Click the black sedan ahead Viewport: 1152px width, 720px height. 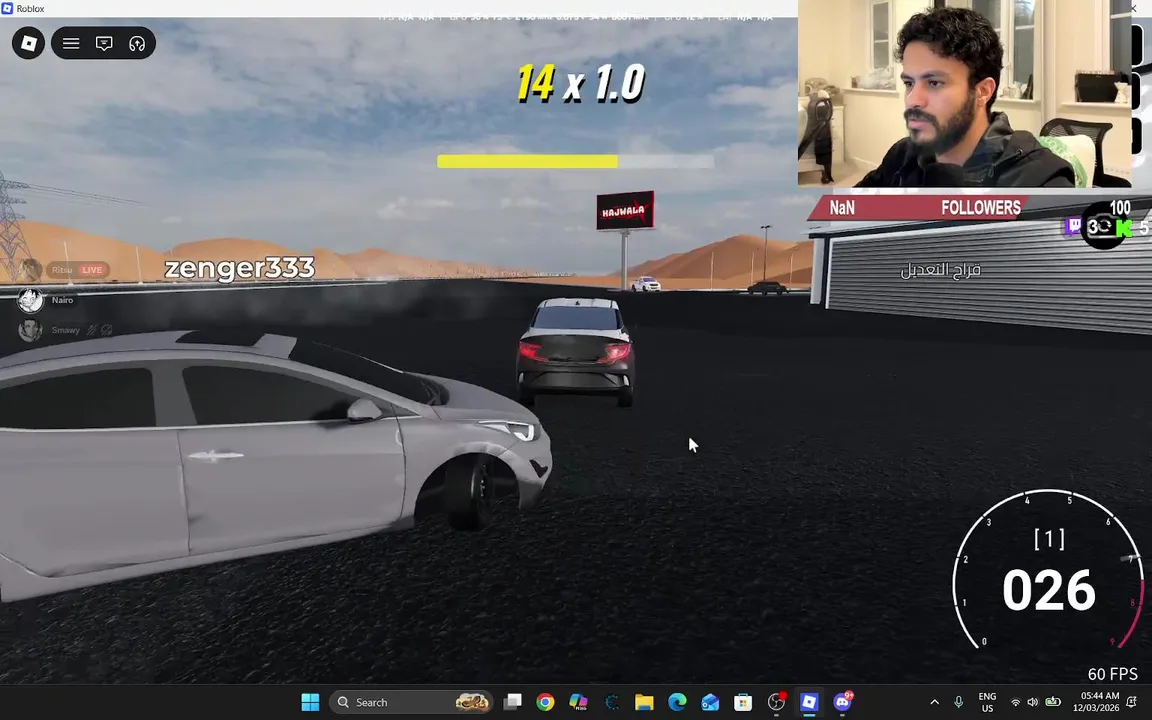coord(576,351)
